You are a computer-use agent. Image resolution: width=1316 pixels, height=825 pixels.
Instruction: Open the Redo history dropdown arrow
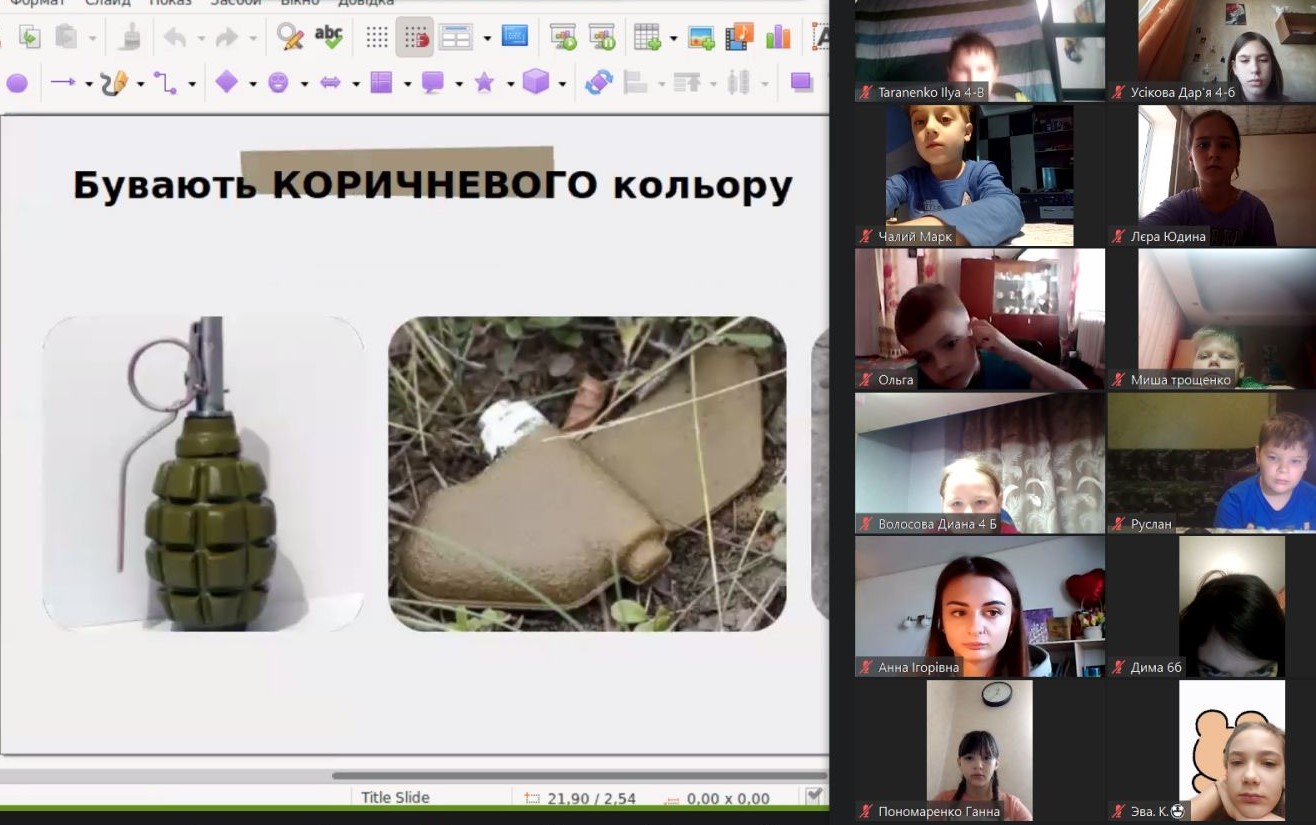(253, 39)
